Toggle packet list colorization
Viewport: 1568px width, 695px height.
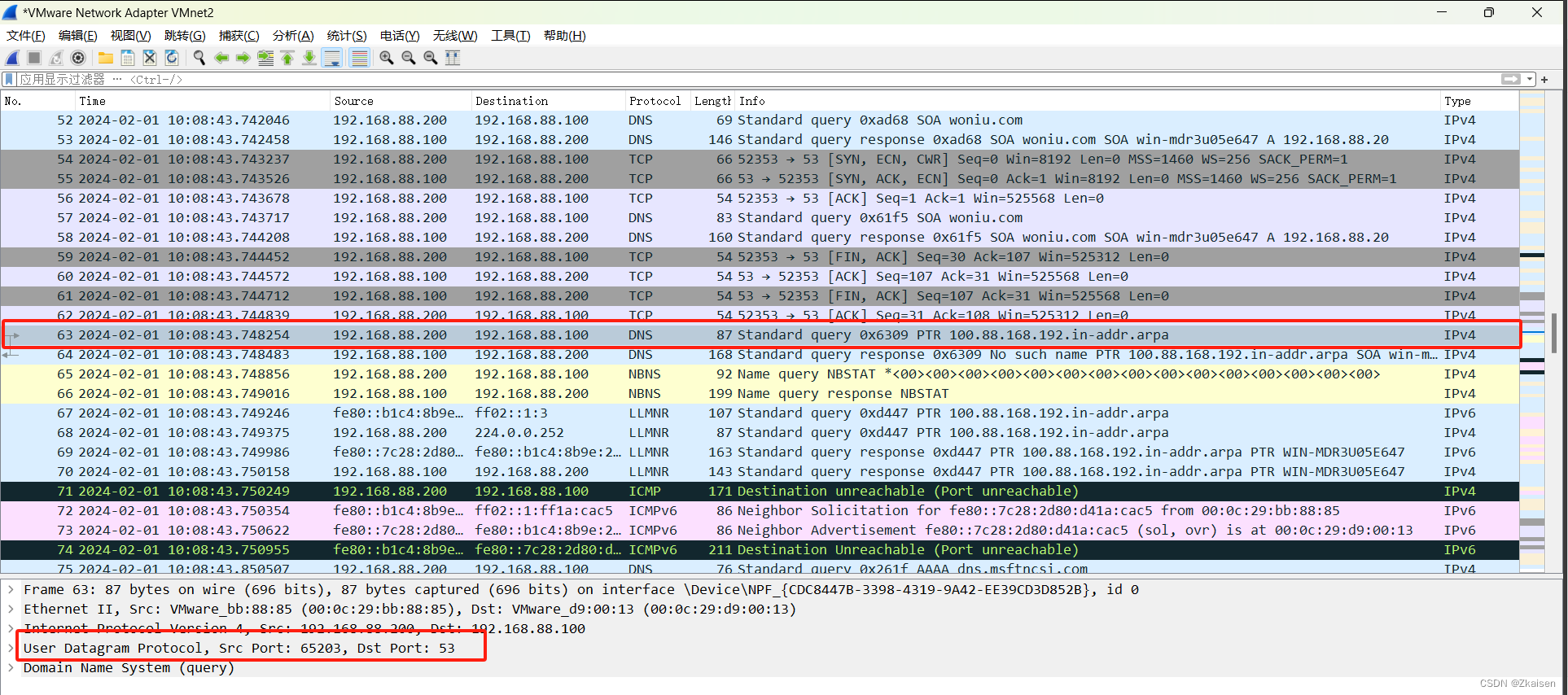click(x=359, y=58)
